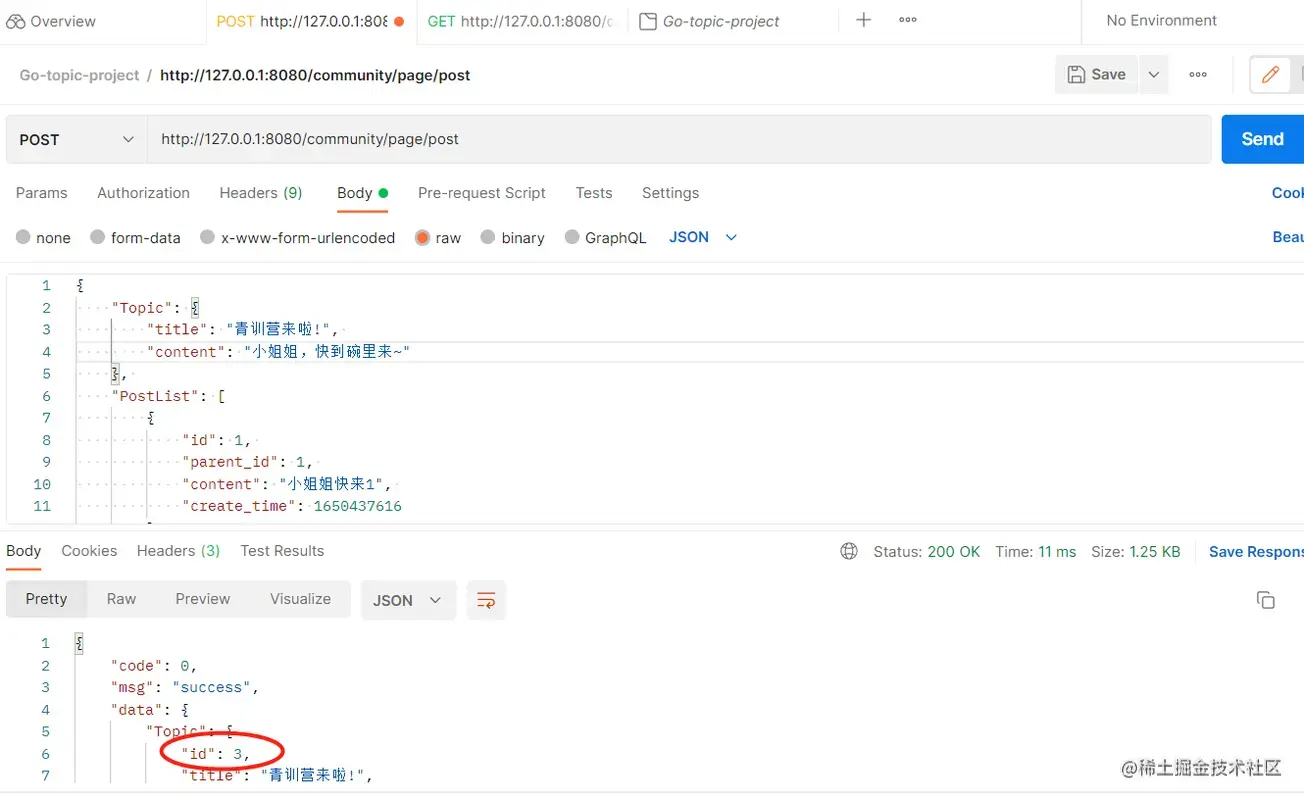Switch response view to Pretty
This screenshot has width=1304, height=800.
46,599
